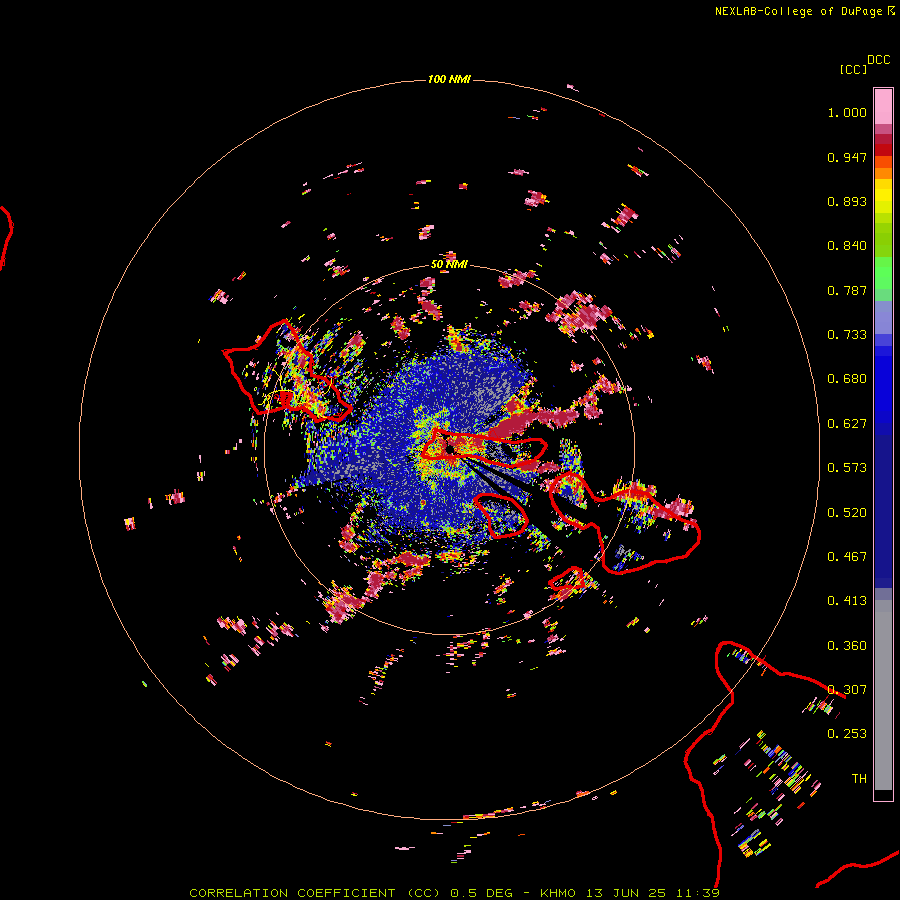Viewport: 900px width, 900px height.
Task: Click the 0.360 color scale value
Action: tap(847, 646)
